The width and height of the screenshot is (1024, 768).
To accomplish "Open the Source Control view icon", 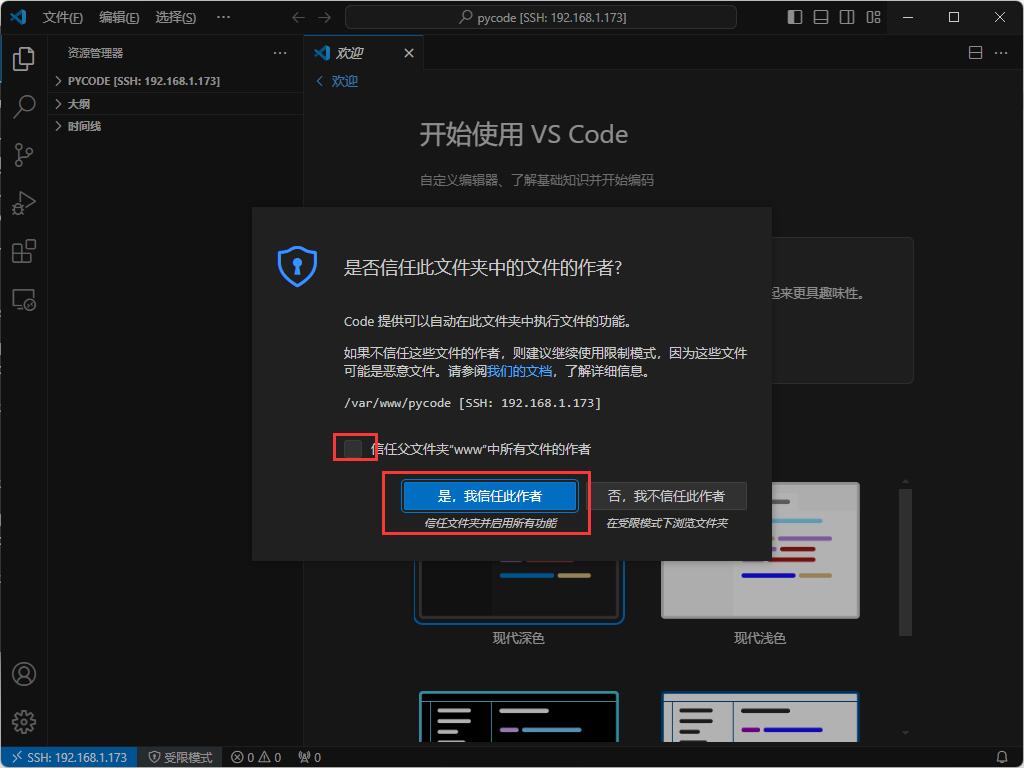I will click(x=24, y=155).
